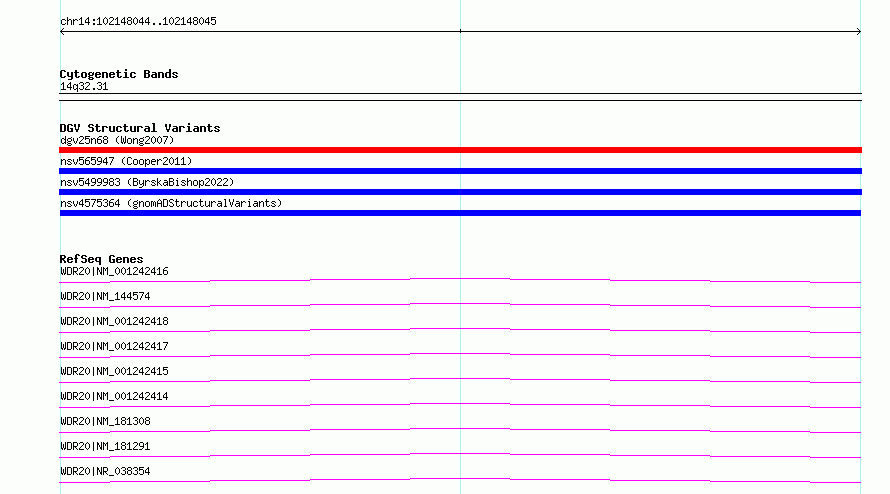Click the blue nsv565947 variant bar
The height and width of the screenshot is (494, 890).
click(x=460, y=171)
